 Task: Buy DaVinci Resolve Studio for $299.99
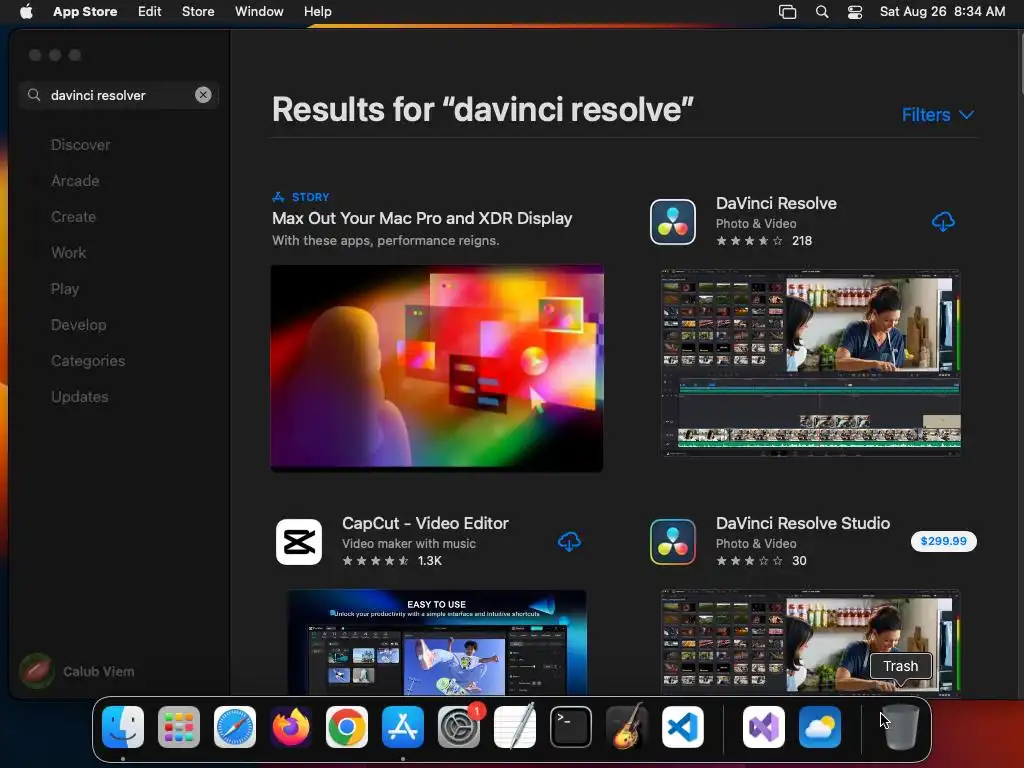coord(943,541)
